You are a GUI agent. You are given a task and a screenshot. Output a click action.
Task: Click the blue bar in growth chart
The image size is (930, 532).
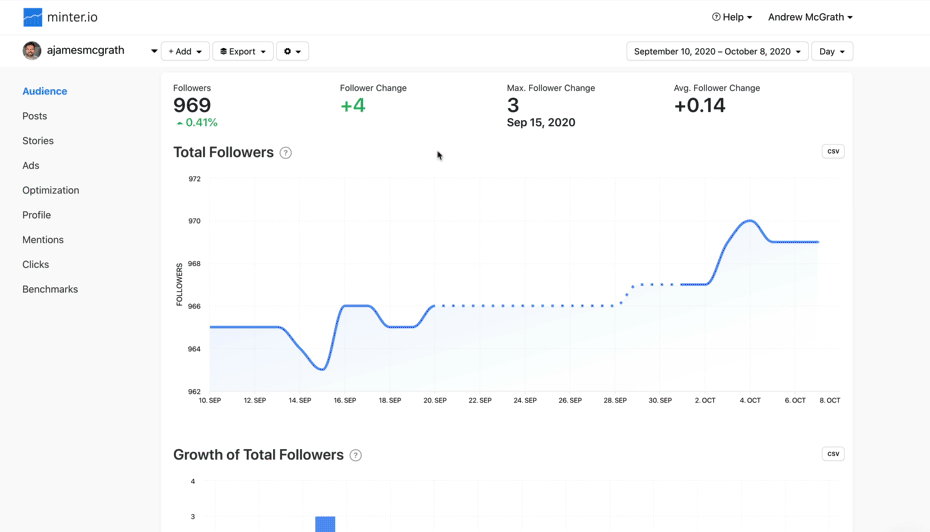click(x=325, y=524)
